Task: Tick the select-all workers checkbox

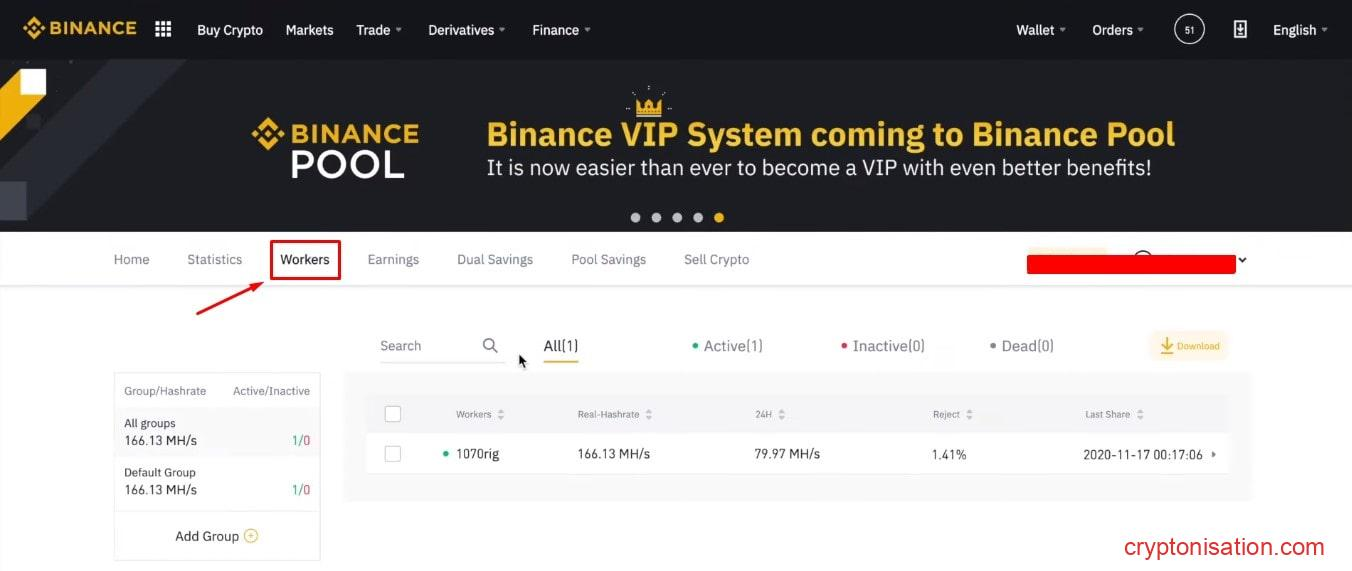Action: (393, 414)
